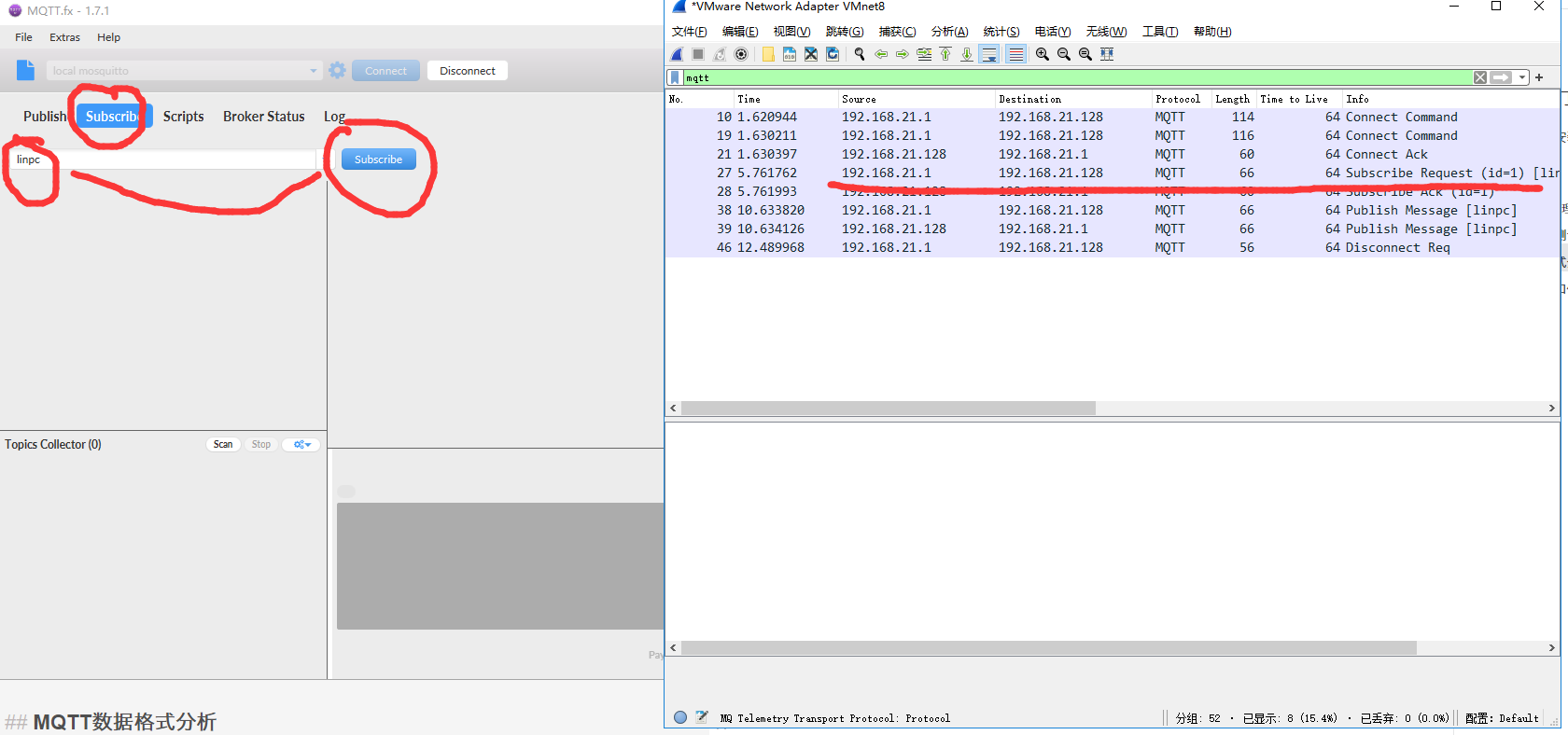Zoom out the Wireshark packet text
This screenshot has height=735, width=1568.
coord(1064,54)
